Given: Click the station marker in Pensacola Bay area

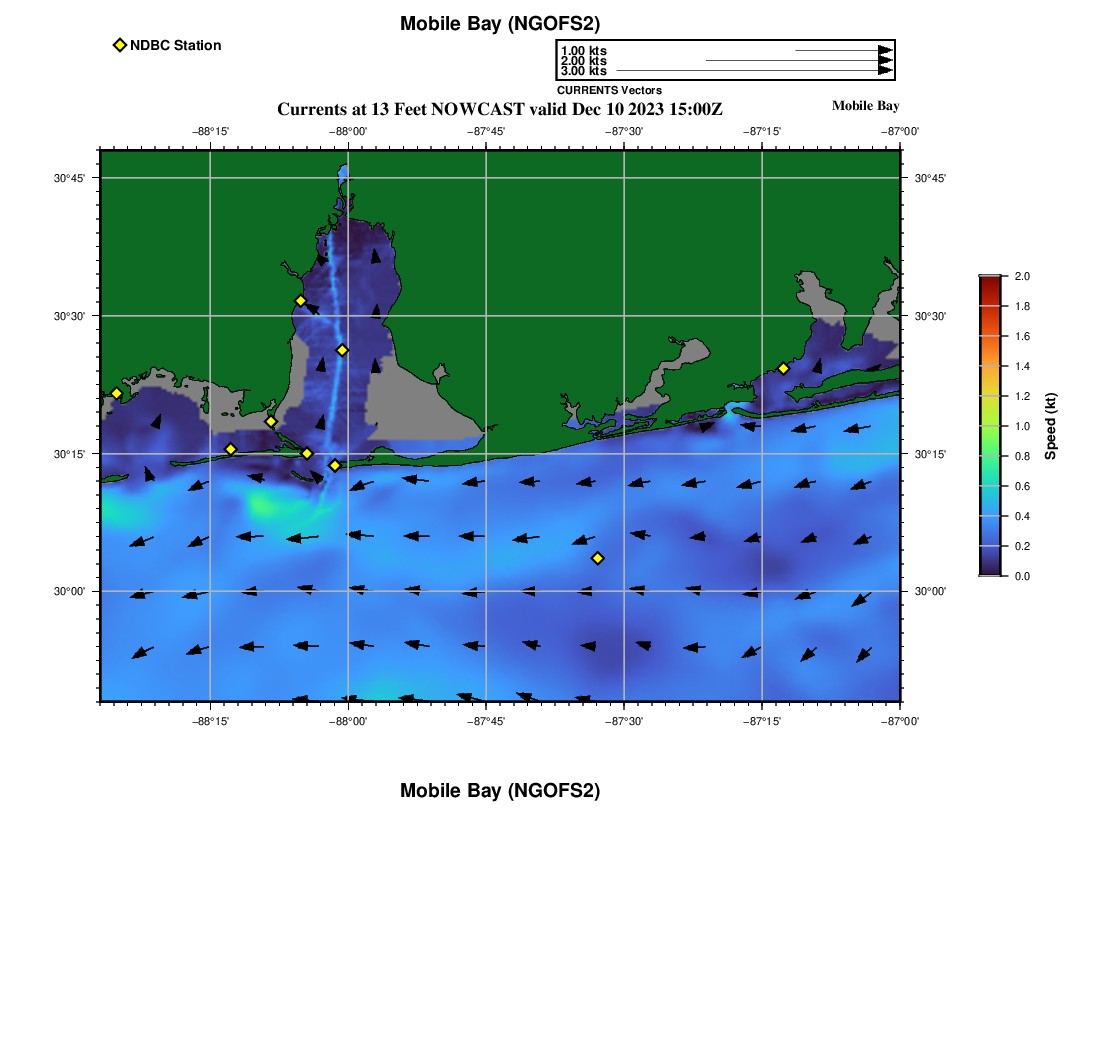Looking at the screenshot, I should (783, 368).
